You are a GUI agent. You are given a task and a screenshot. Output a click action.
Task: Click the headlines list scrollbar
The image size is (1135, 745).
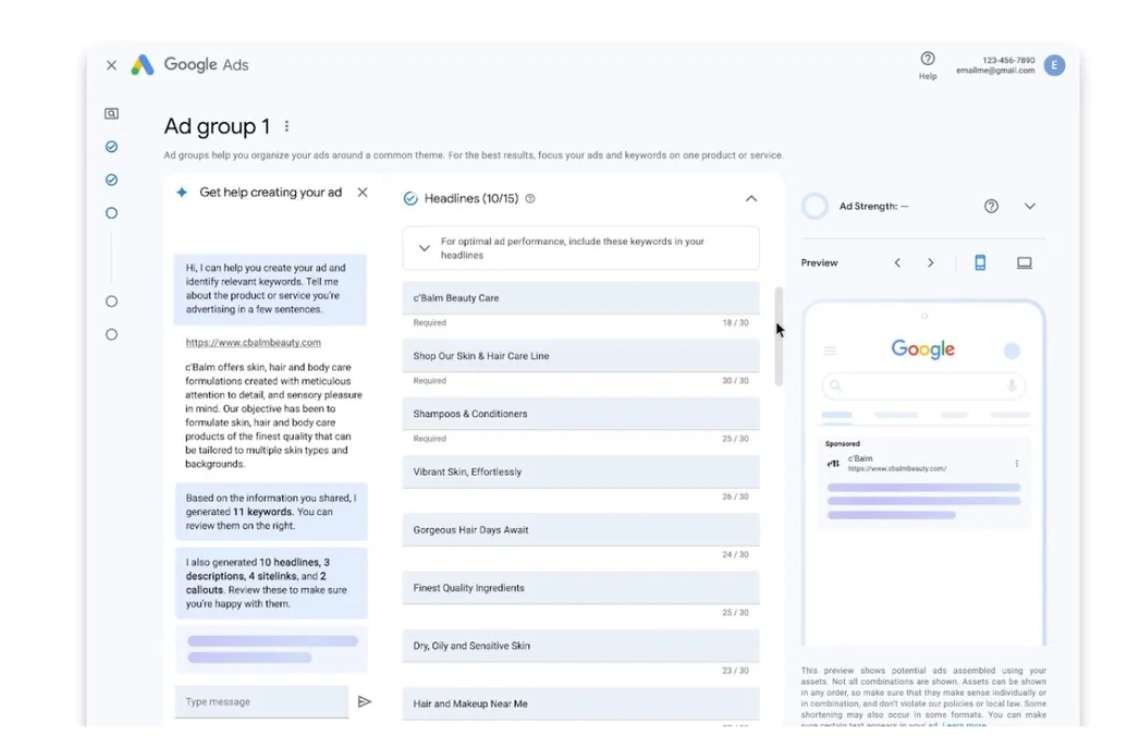click(x=779, y=337)
